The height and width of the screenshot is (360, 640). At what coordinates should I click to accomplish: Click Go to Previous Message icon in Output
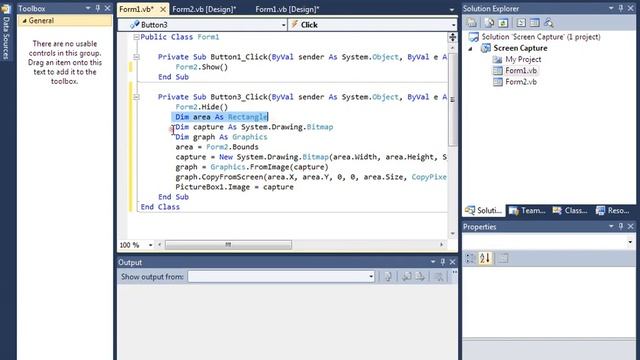406,277
